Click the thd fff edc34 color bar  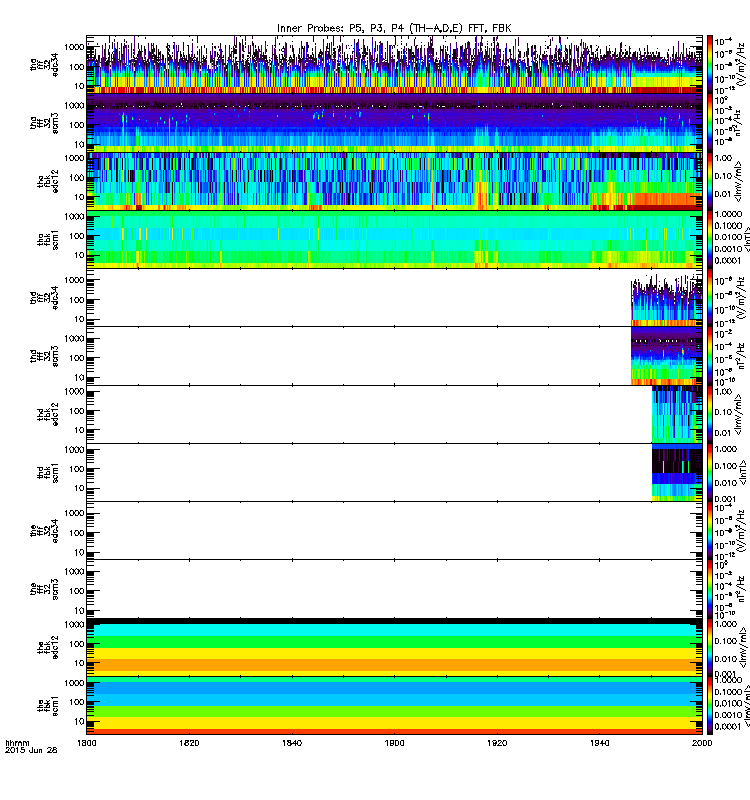pyautogui.click(x=710, y=298)
